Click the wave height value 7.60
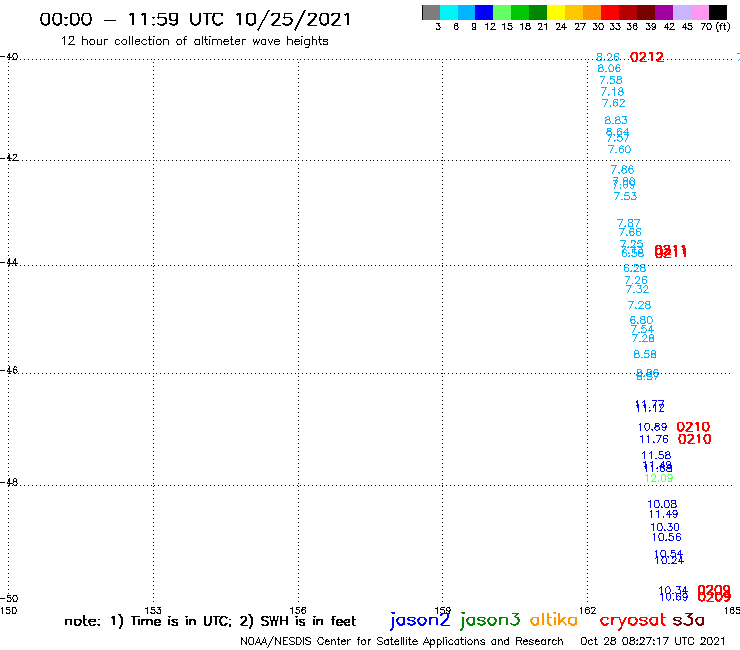Viewport: 740px width, 650px height. (x=619, y=149)
